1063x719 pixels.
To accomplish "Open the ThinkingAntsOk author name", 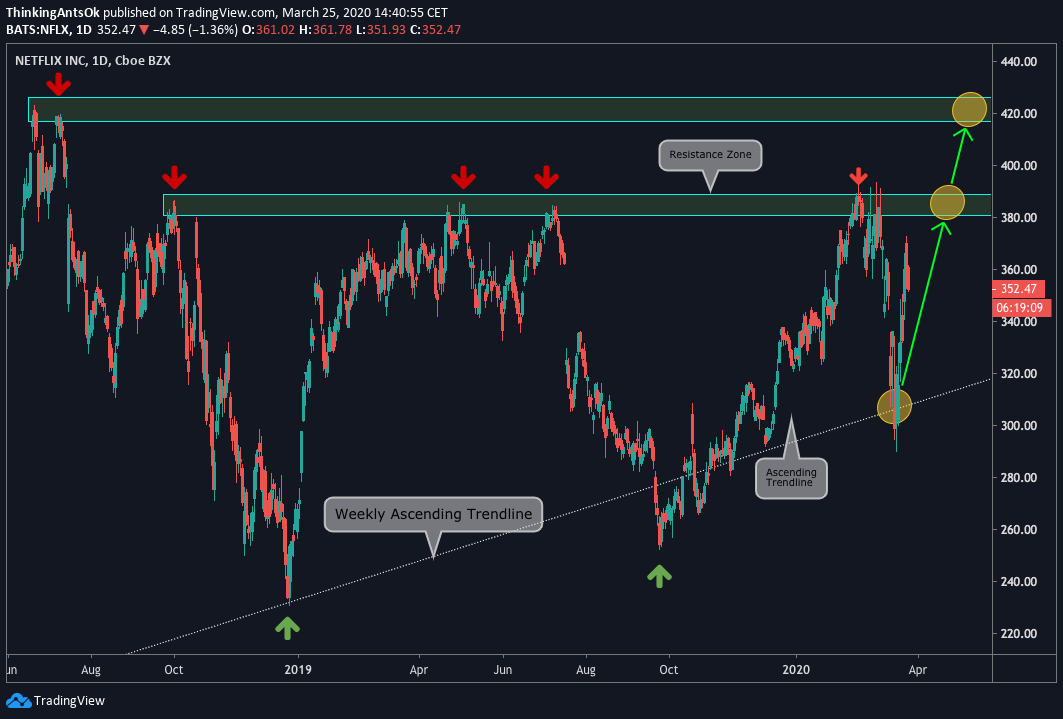I will coord(52,13).
